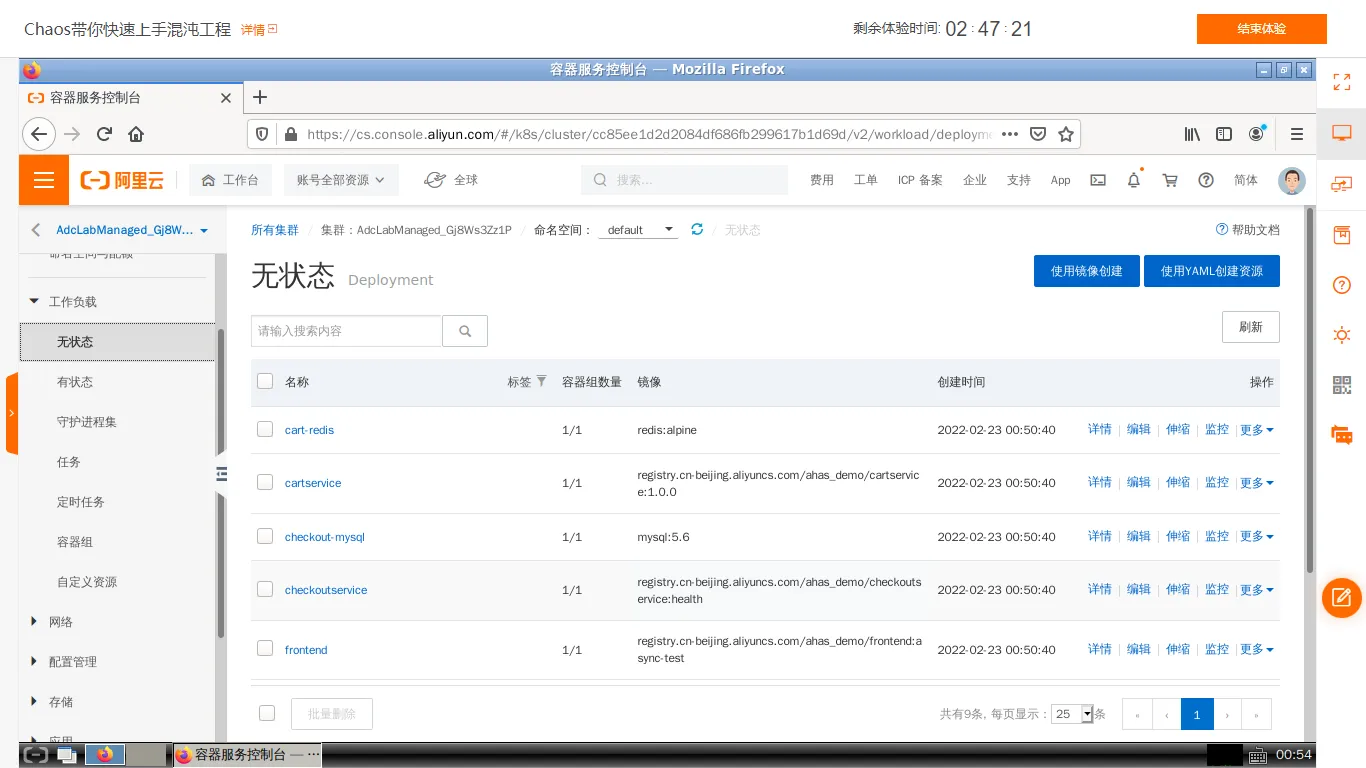Refresh namespace with the circular arrow icon

click(697, 229)
